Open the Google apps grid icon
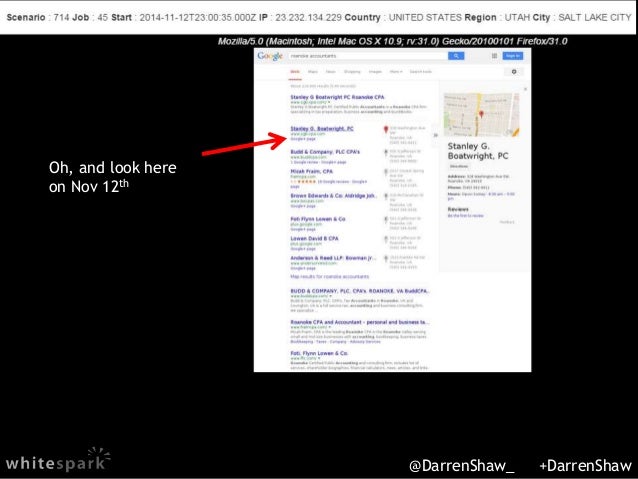 point(494,56)
